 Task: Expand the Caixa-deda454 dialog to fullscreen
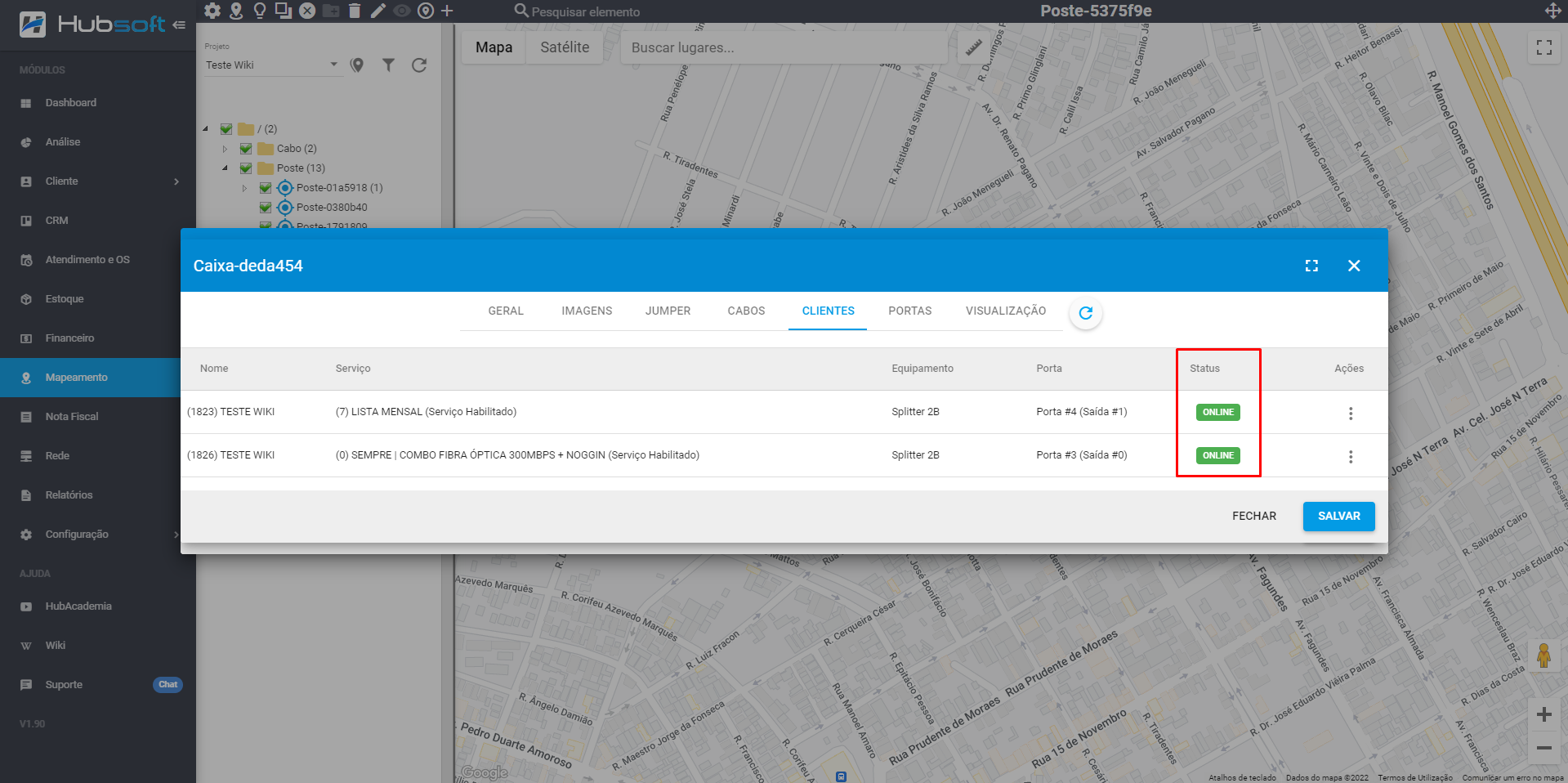1311,266
